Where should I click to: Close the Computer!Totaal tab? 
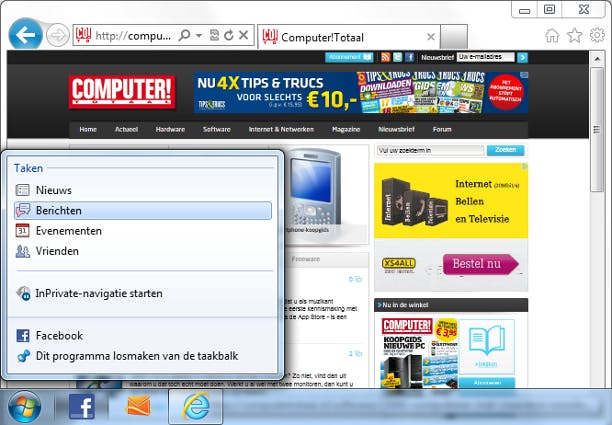click(x=431, y=37)
